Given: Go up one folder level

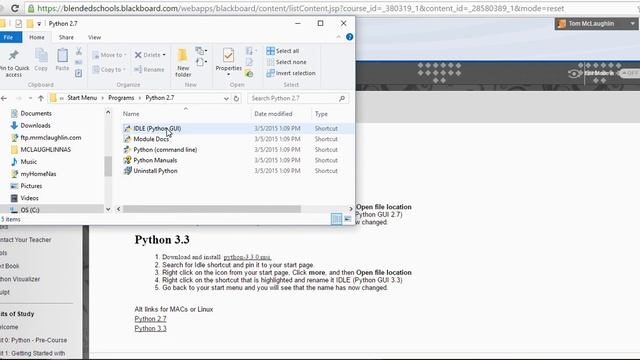Looking at the screenshot, I should 41,98.
